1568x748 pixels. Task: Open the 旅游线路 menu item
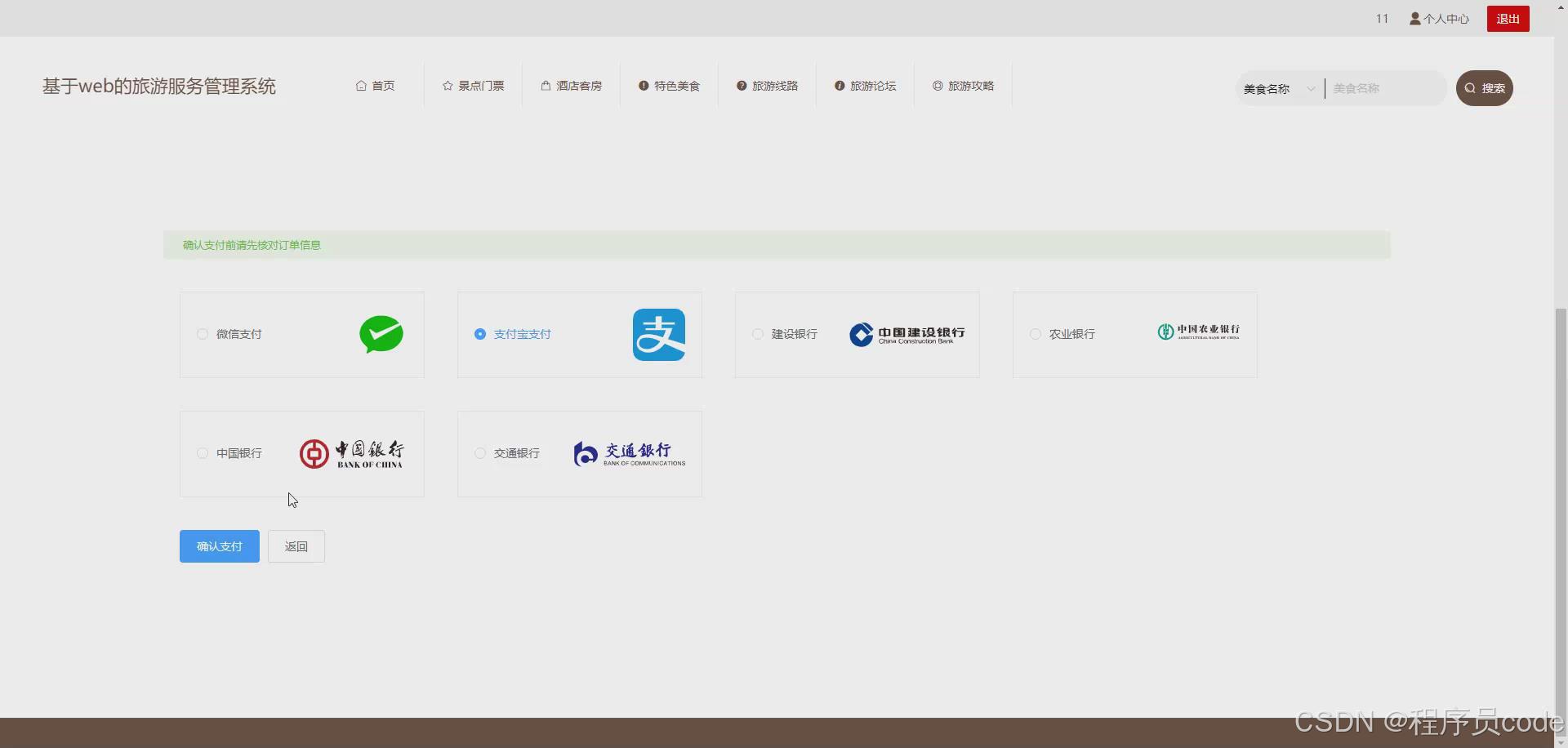tap(768, 86)
